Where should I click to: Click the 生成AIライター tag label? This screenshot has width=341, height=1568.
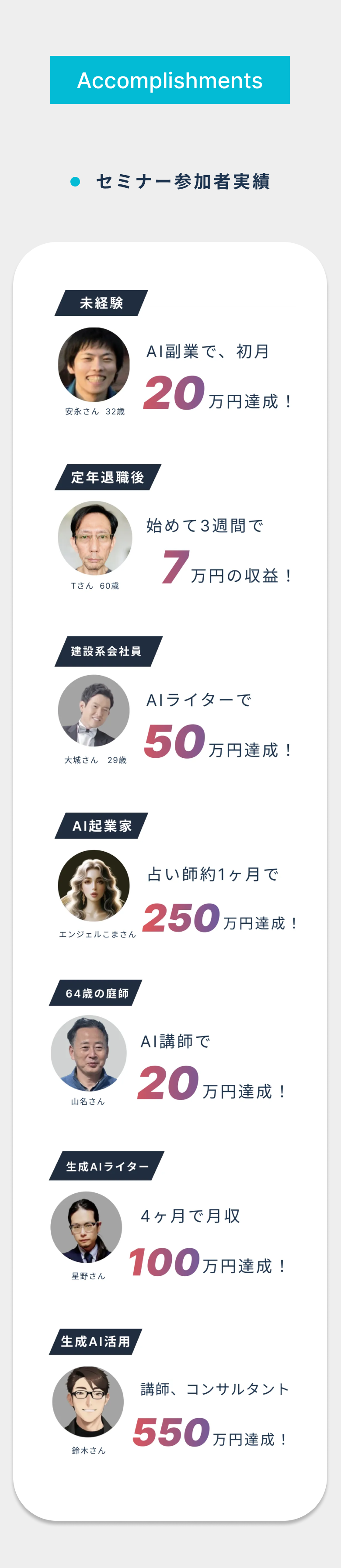point(107,1166)
